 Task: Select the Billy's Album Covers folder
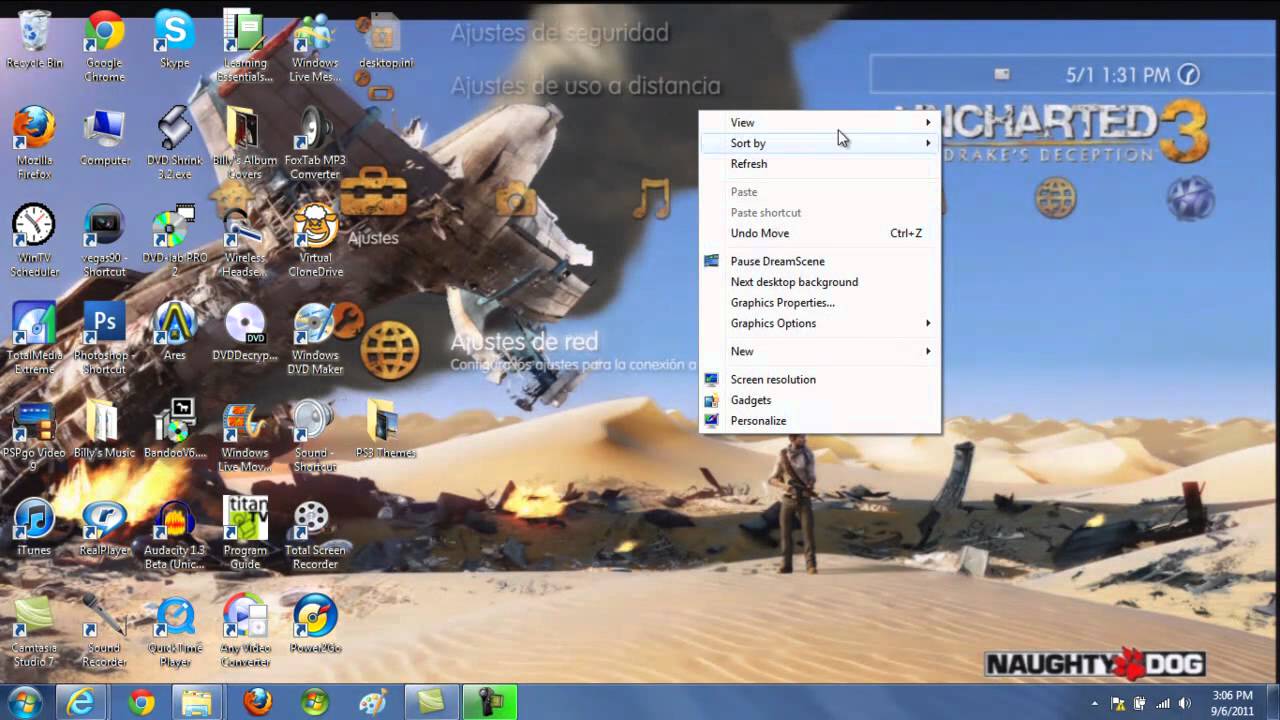pyautogui.click(x=245, y=143)
